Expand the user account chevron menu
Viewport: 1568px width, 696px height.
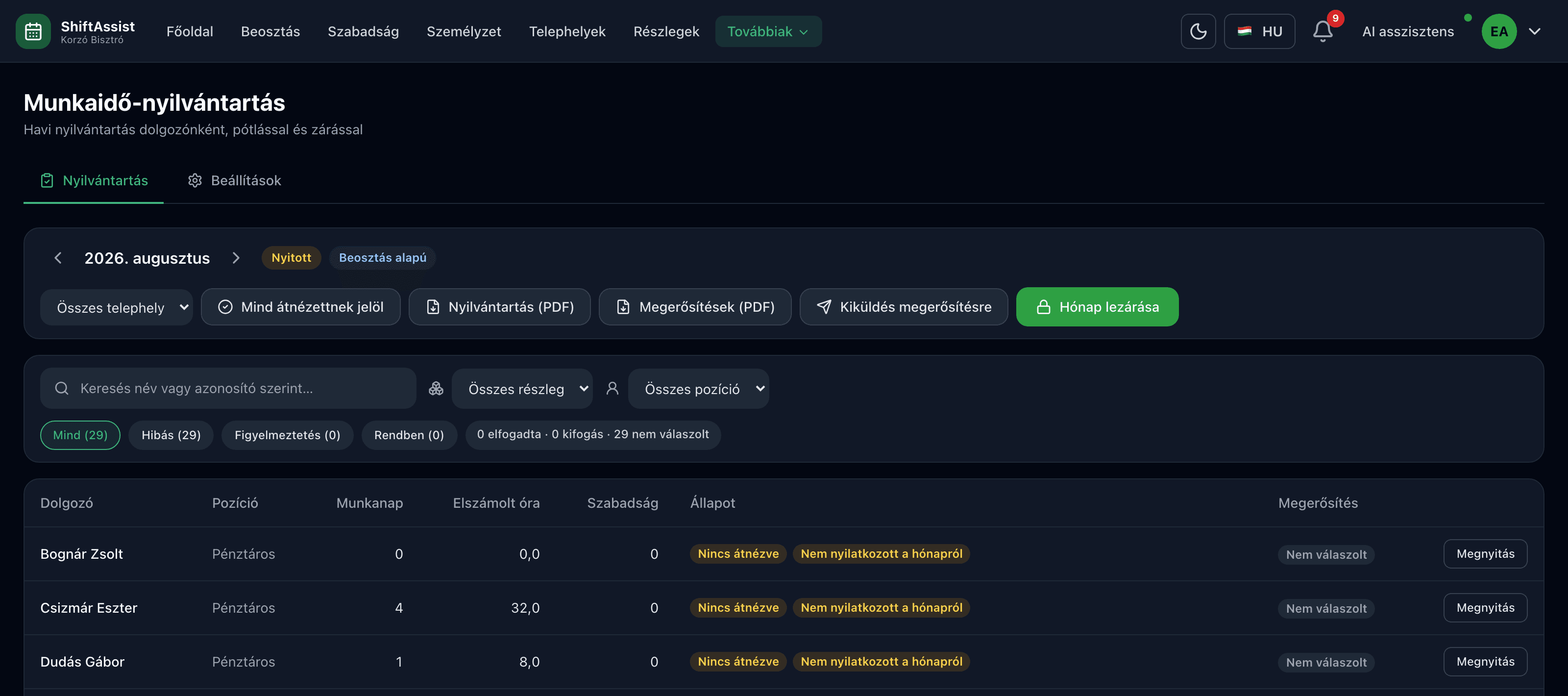pyautogui.click(x=1535, y=32)
